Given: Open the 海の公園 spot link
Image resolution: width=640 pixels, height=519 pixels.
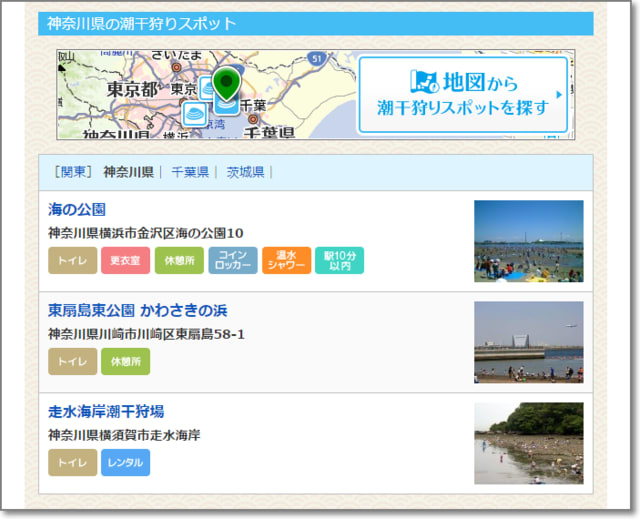Looking at the screenshot, I should (x=77, y=210).
